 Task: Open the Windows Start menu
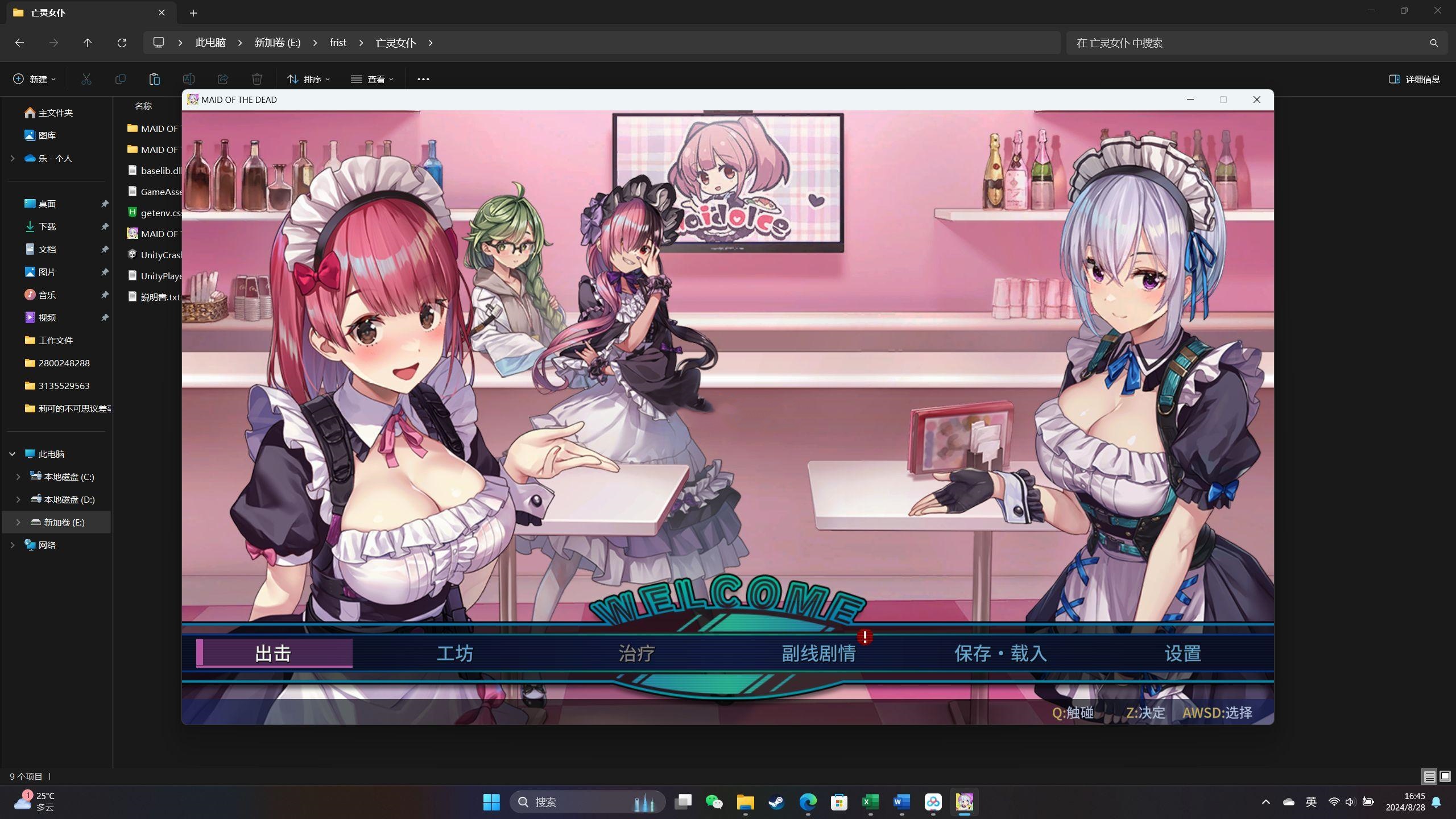tap(491, 803)
